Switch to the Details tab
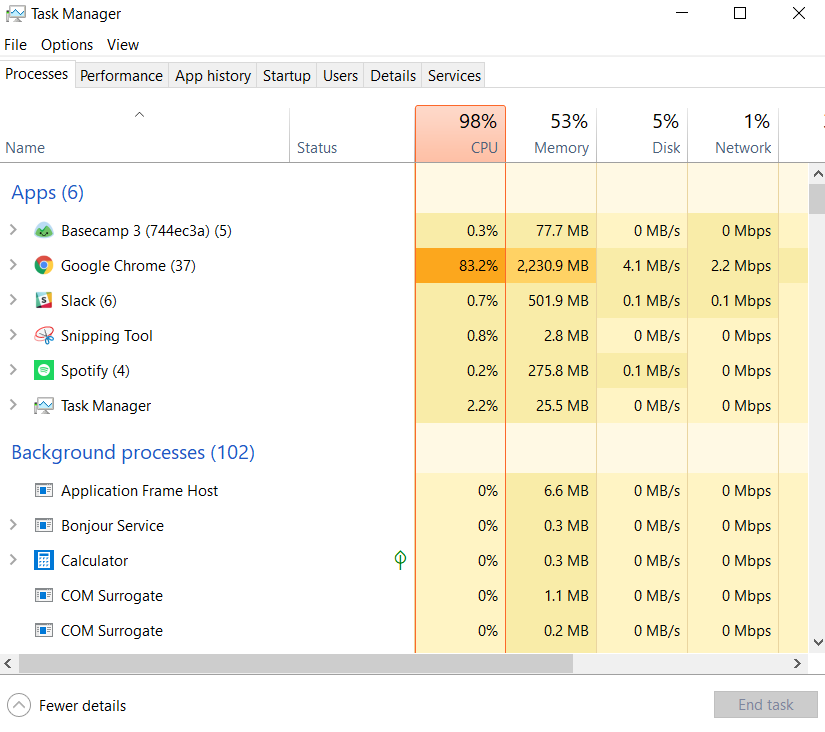Screen dimensions: 825x732 (393, 76)
